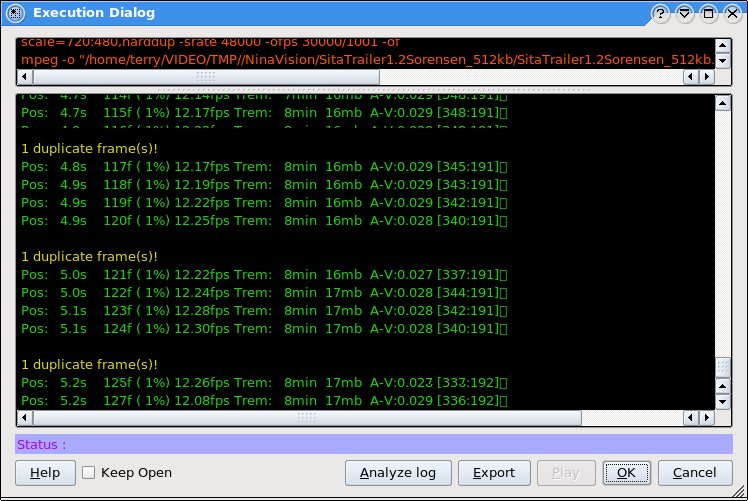Click the log line for frame 117f
Image resolution: width=748 pixels, height=501 pixels.
(x=264, y=167)
